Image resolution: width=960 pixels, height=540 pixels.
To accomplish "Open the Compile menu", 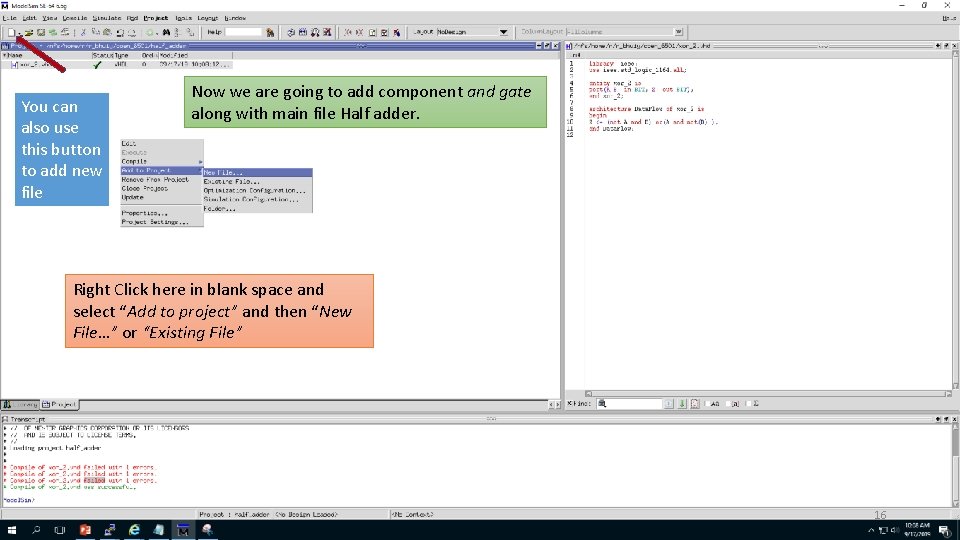I will click(x=76, y=18).
